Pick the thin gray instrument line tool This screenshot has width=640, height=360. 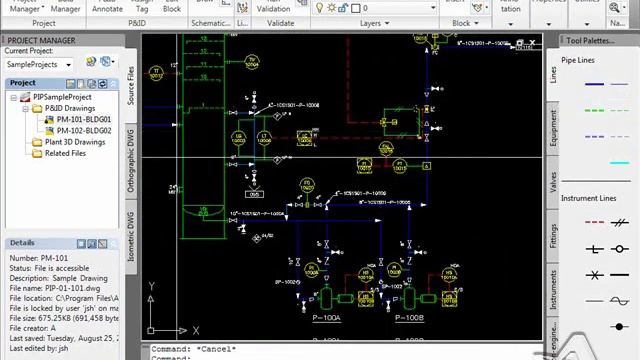coord(594,301)
